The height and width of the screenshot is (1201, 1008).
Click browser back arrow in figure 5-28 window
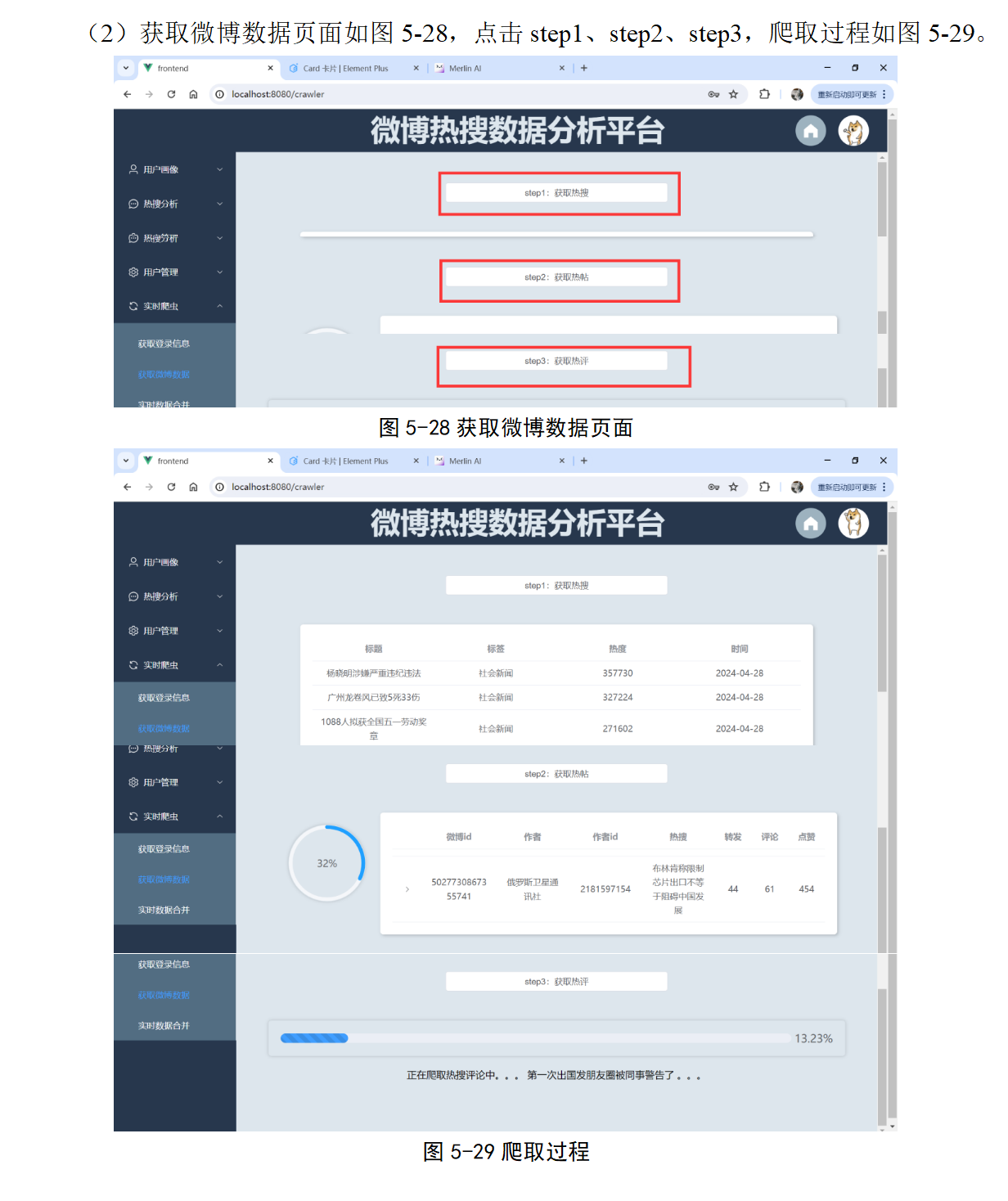pos(128,94)
